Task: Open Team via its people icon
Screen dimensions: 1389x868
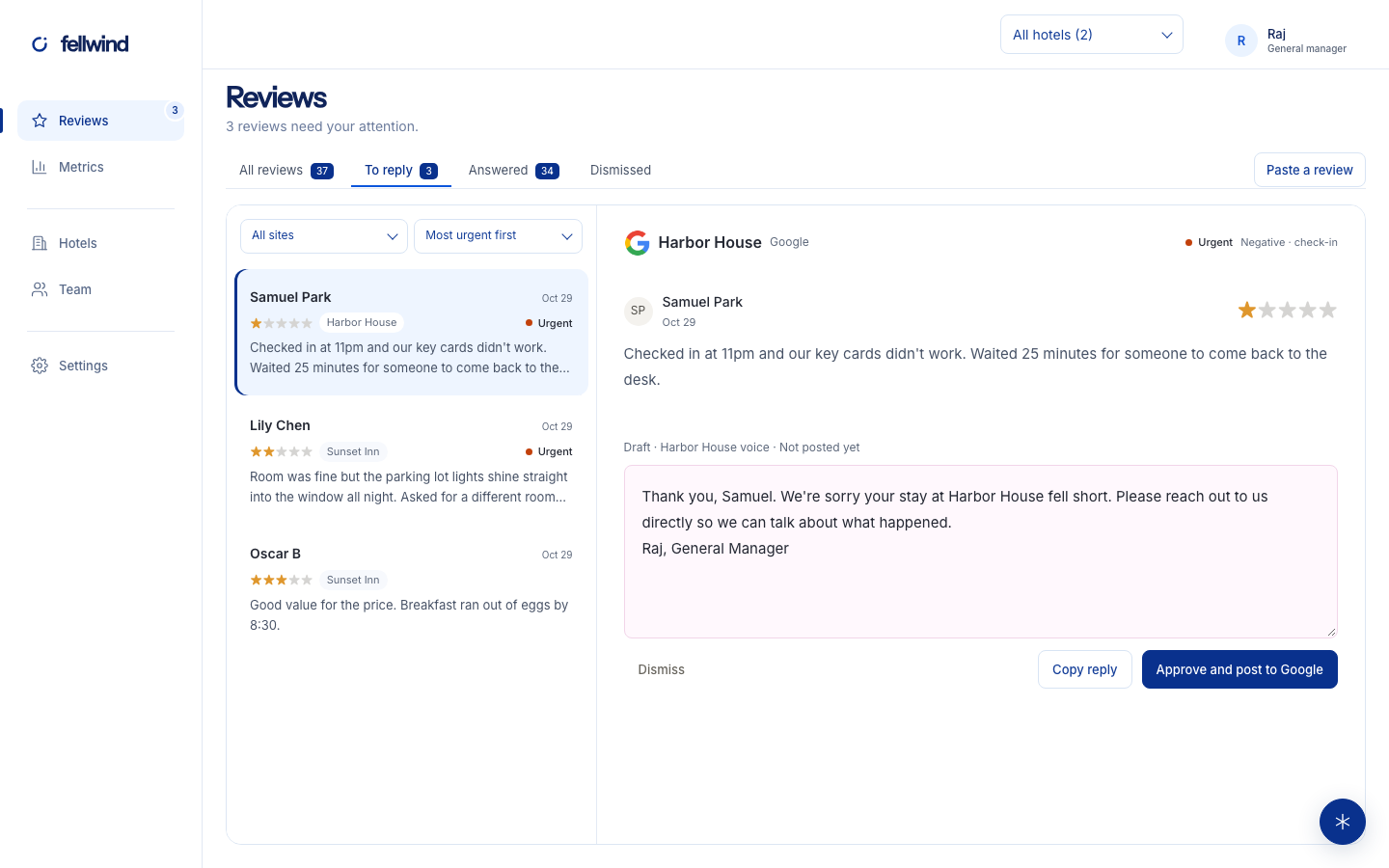Action: tap(40, 289)
